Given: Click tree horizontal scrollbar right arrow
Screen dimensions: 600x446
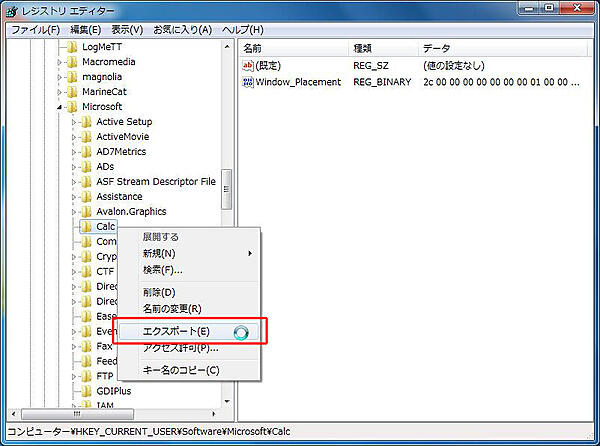Looking at the screenshot, I should 214,414.
